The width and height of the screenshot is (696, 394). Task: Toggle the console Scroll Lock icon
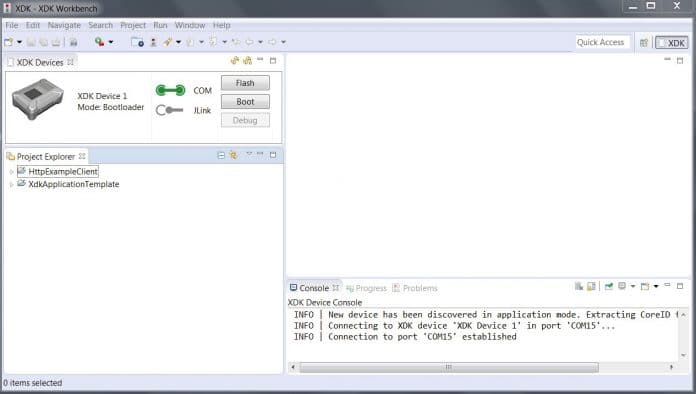[x=591, y=287]
